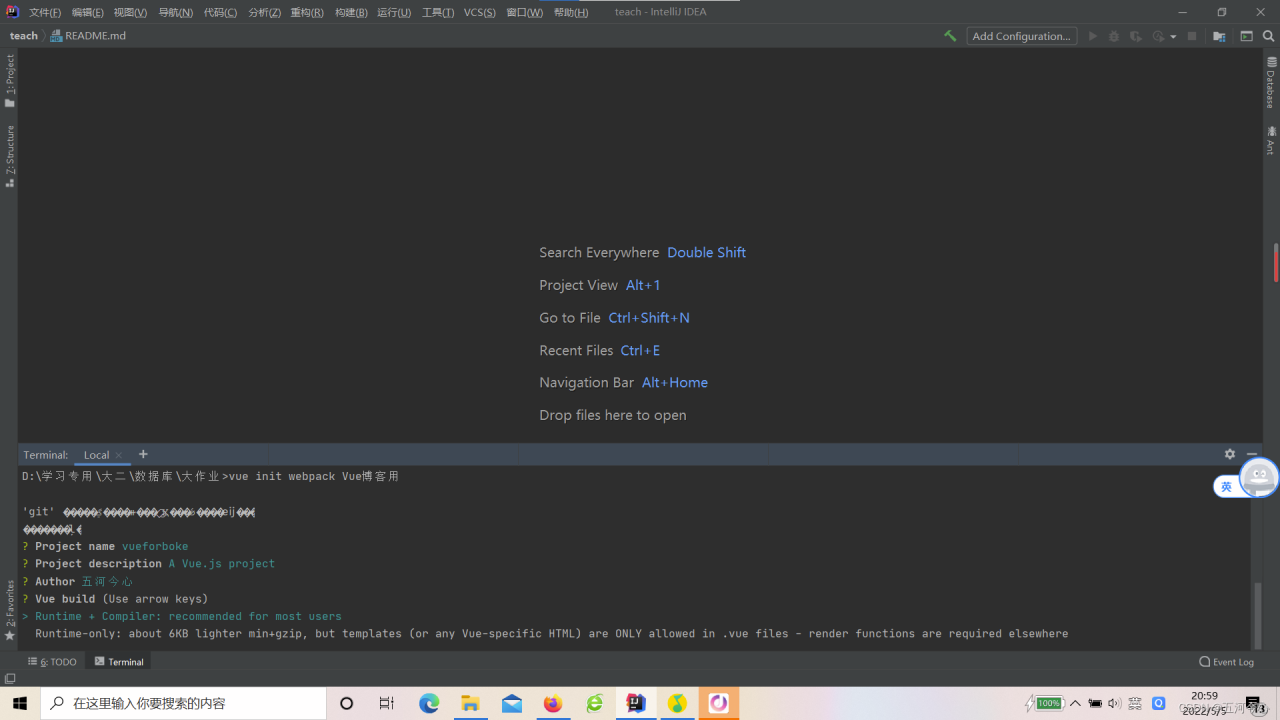Switch to IntelliJ IDEA taskbar icon
This screenshot has height=720, width=1280.
[636, 703]
